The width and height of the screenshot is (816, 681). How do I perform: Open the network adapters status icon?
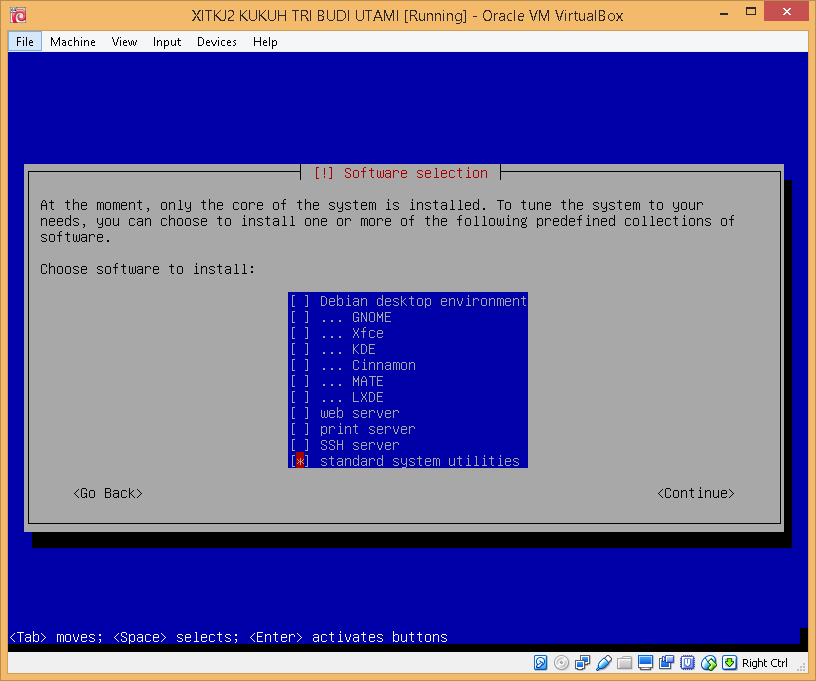point(583,663)
